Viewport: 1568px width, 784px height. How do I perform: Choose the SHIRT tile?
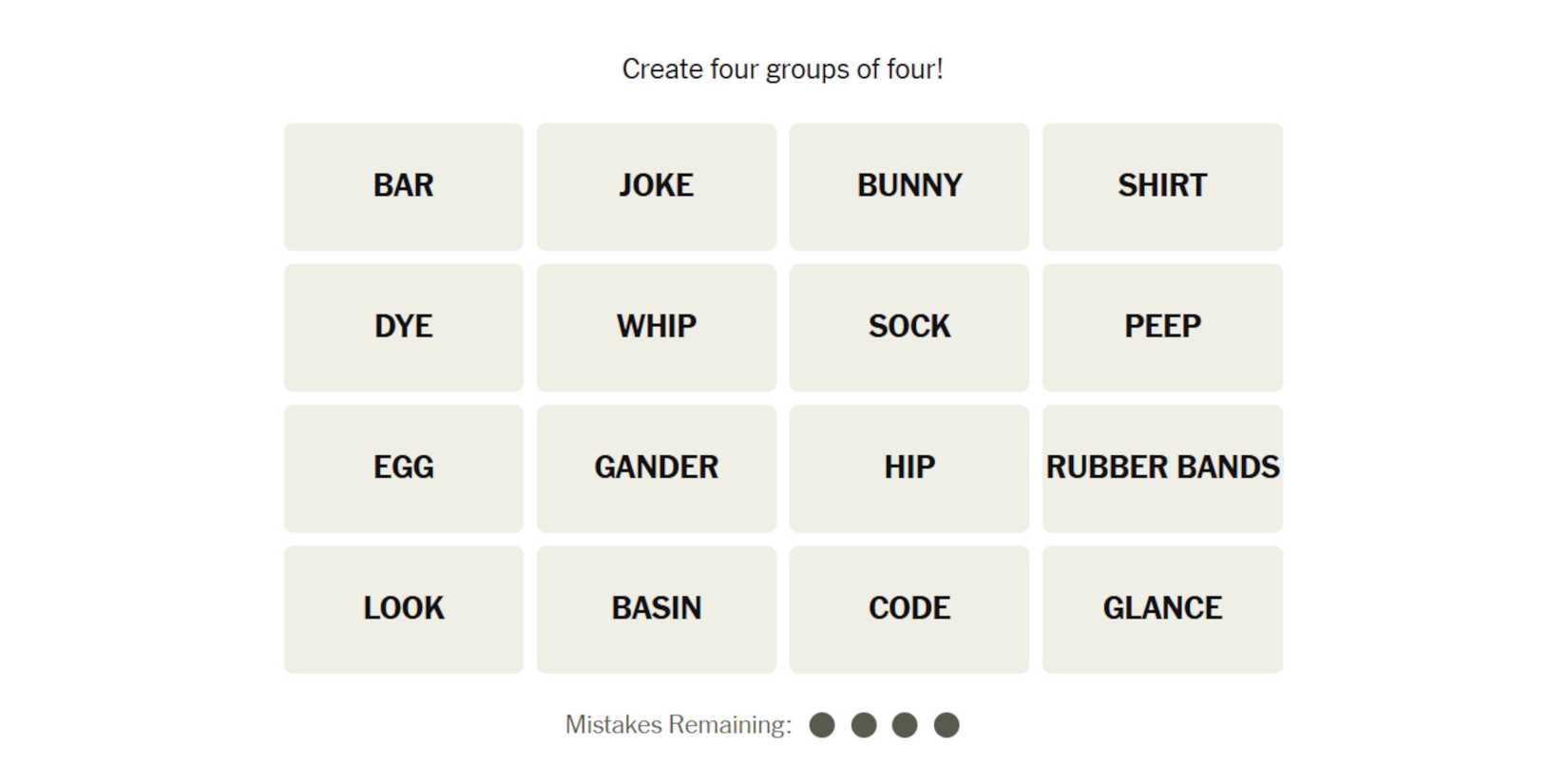(x=1161, y=186)
